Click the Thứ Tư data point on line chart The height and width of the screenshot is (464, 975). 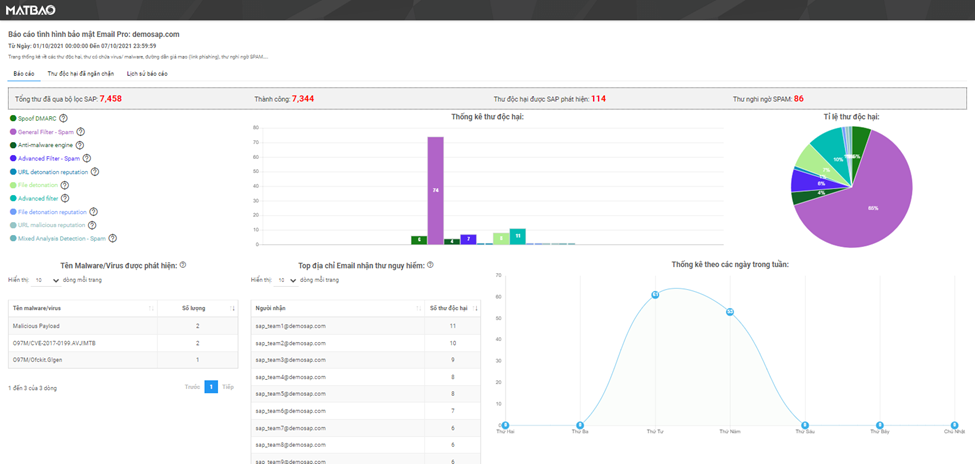pos(655,295)
